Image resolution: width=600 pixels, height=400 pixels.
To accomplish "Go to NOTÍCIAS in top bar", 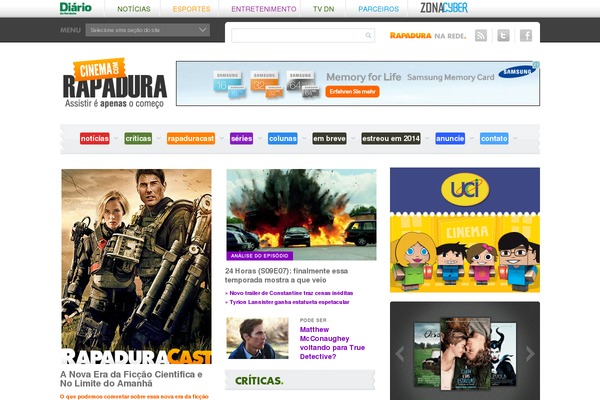I will [x=134, y=9].
